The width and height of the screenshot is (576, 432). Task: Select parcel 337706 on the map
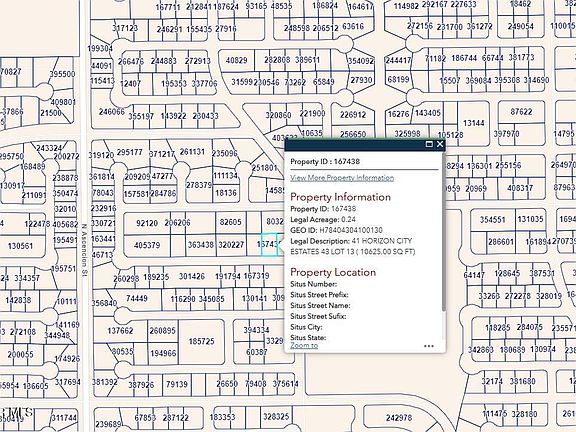point(204,84)
